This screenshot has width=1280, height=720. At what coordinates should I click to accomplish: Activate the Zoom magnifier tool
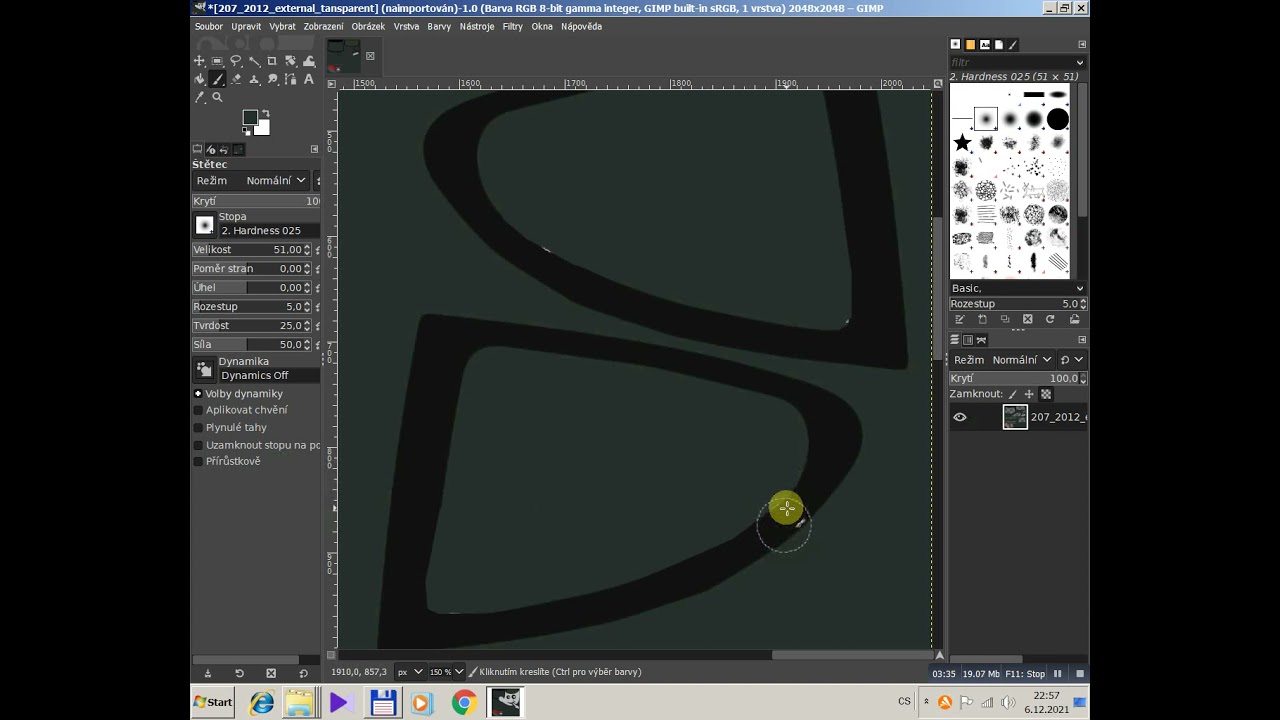[x=217, y=97]
